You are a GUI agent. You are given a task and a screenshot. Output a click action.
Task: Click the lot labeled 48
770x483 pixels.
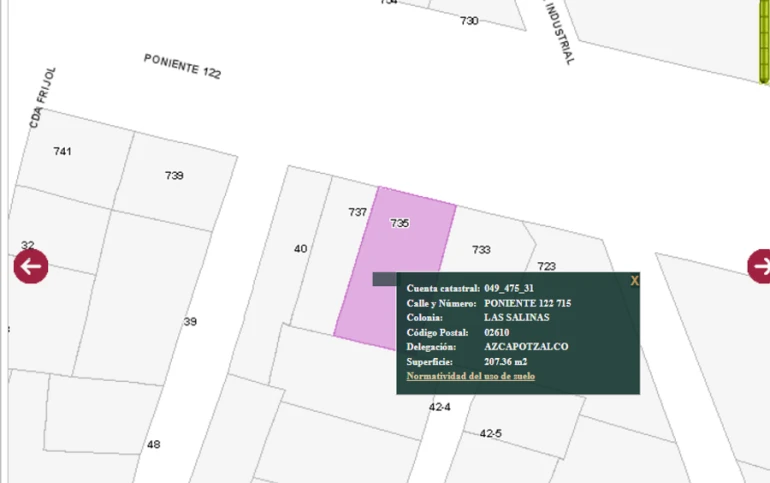click(153, 444)
